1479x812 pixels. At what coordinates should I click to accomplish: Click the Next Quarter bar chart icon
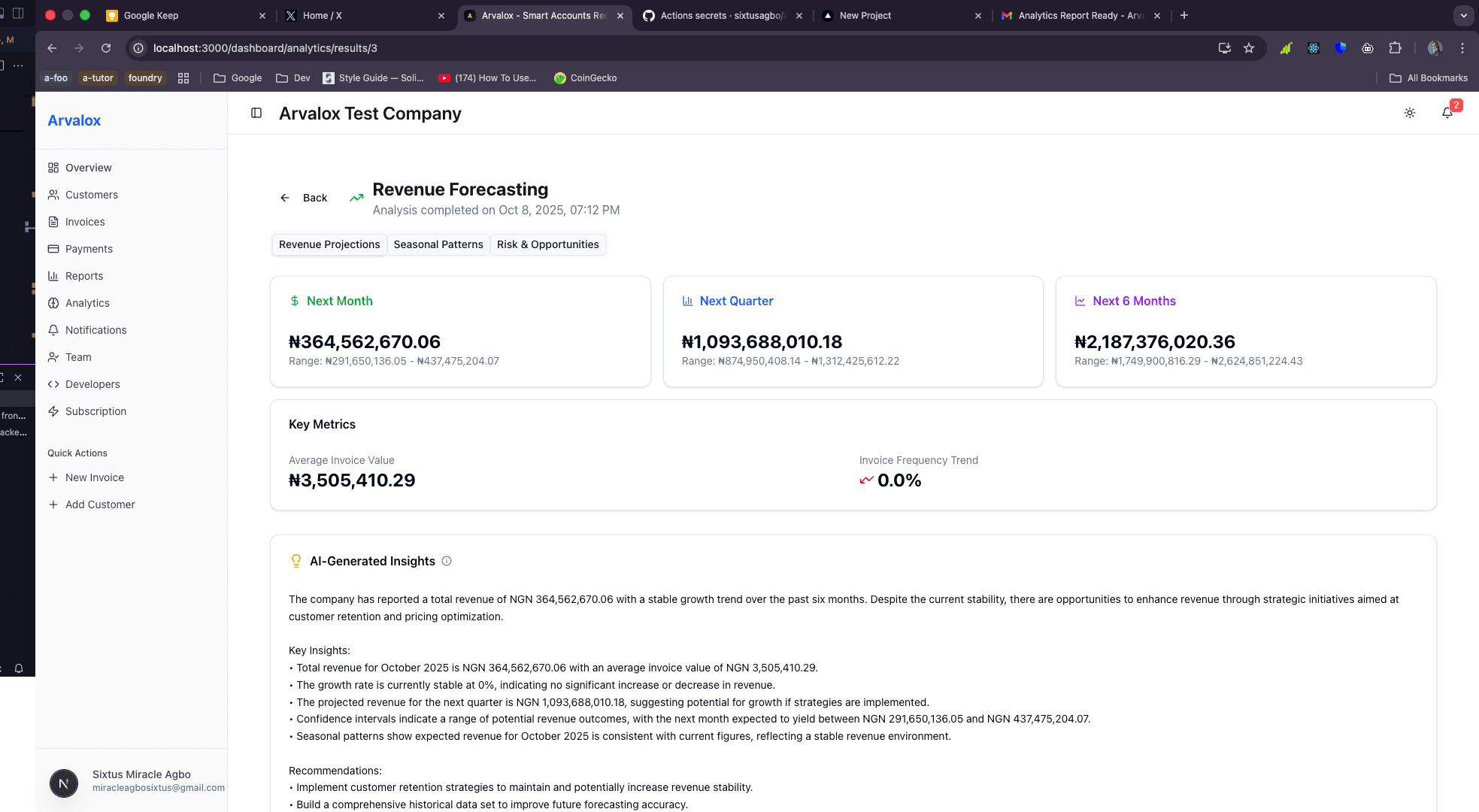687,301
